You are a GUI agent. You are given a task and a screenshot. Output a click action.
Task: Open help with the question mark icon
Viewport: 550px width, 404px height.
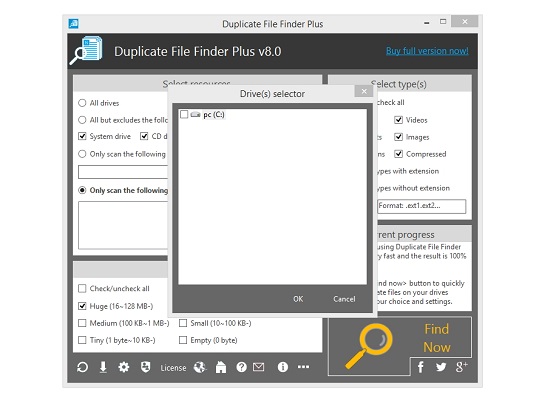(x=241, y=367)
